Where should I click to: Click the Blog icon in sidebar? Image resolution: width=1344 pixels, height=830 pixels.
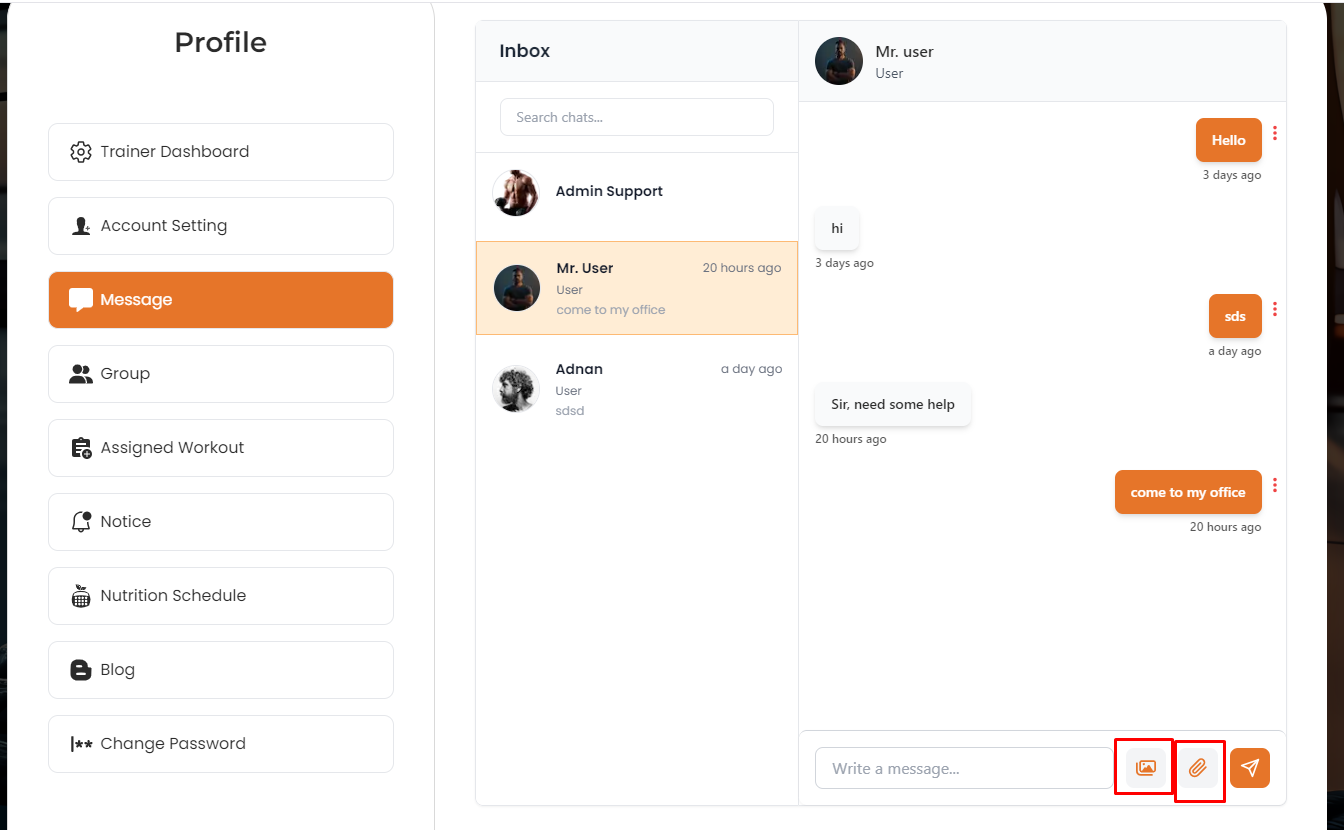tap(81, 670)
